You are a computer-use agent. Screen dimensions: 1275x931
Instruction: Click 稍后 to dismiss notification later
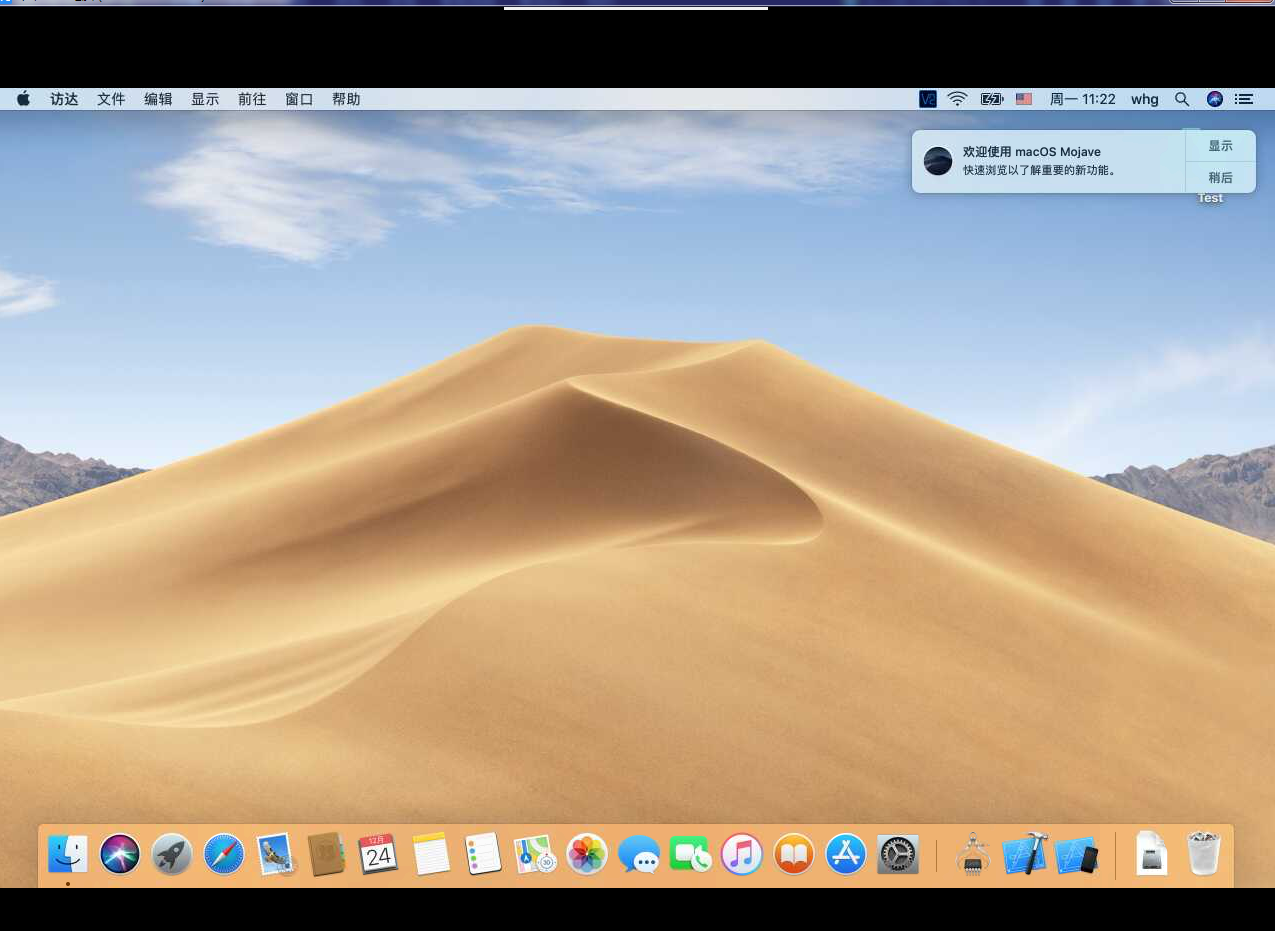point(1220,177)
